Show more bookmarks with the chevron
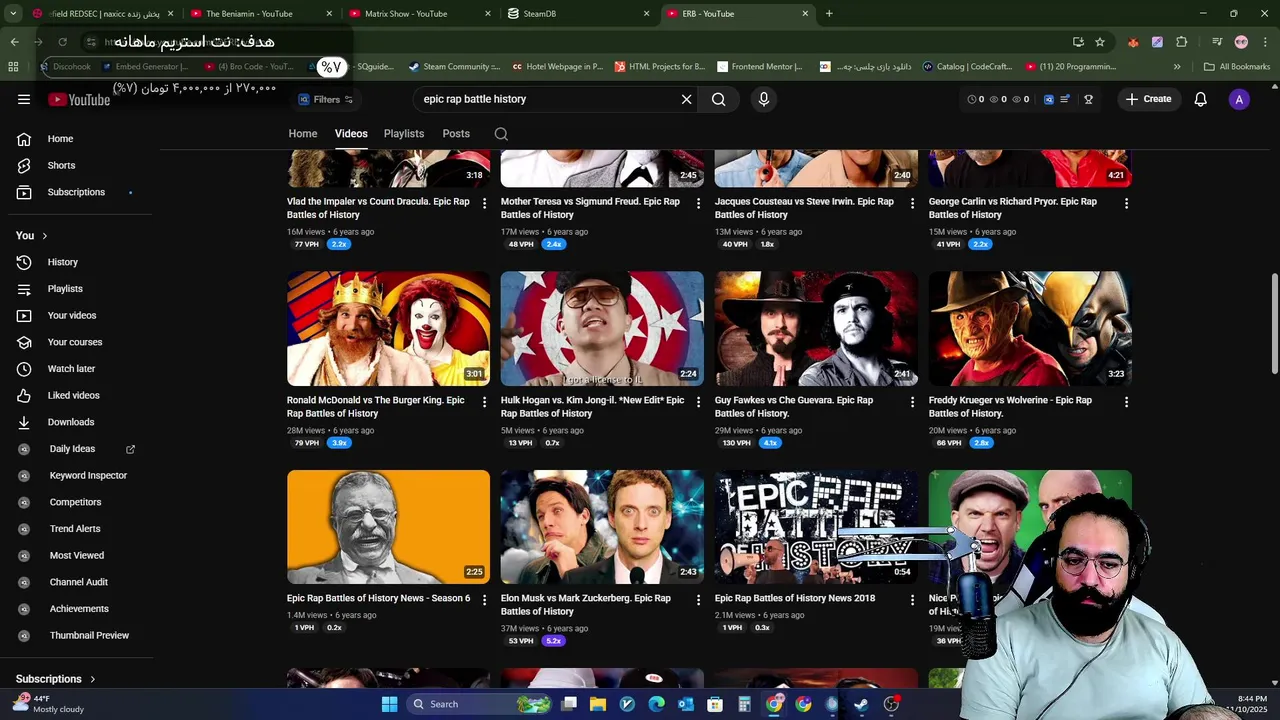Image resolution: width=1280 pixels, height=720 pixels. 1177,67
